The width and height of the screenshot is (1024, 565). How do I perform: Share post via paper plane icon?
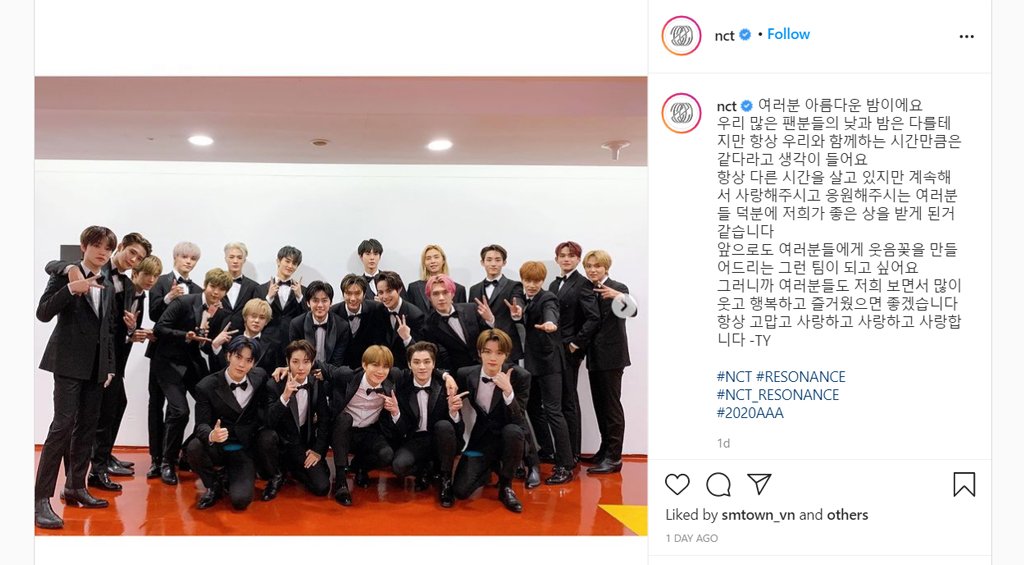760,483
